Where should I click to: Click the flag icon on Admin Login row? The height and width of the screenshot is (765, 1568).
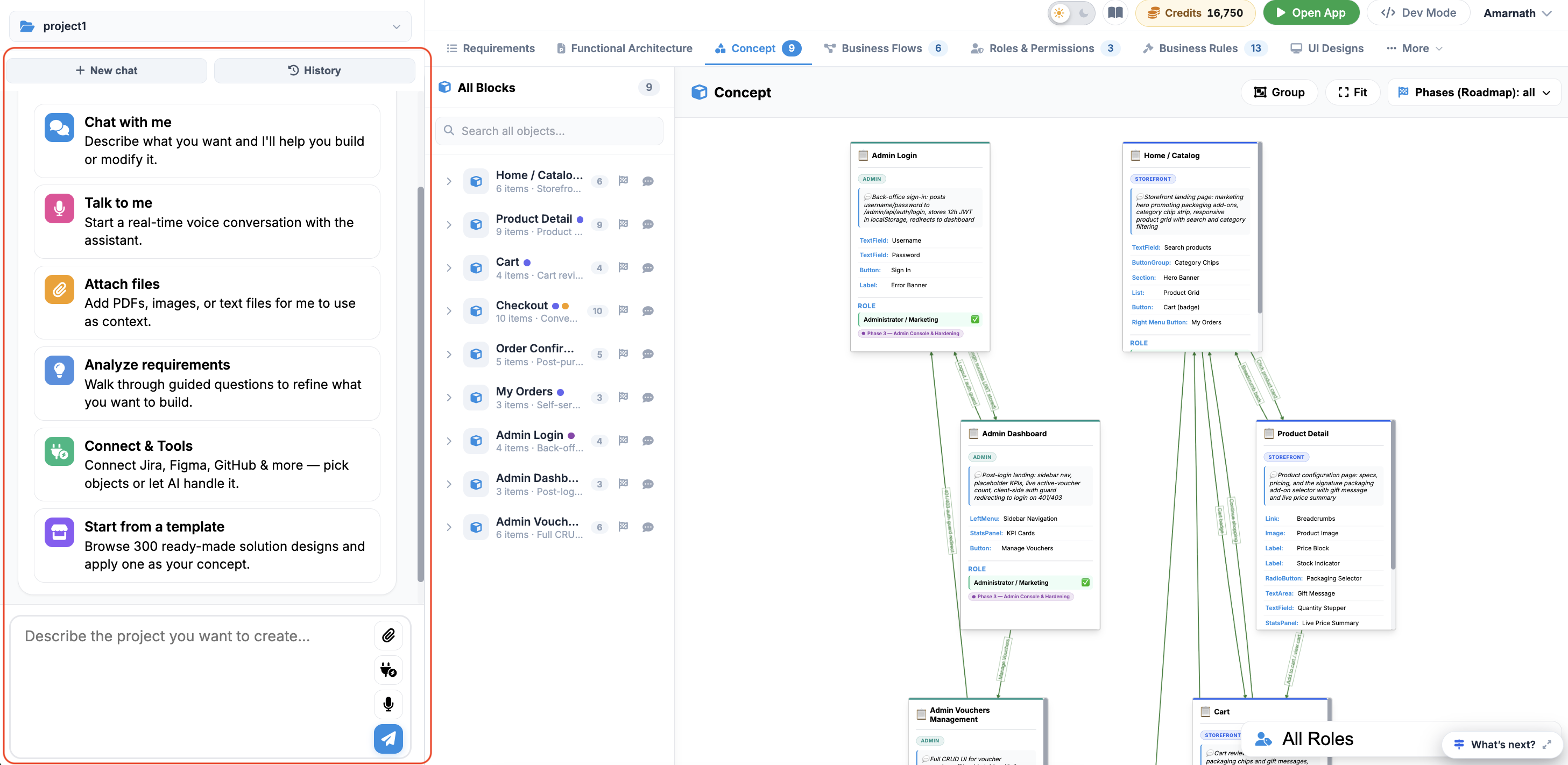tap(623, 441)
